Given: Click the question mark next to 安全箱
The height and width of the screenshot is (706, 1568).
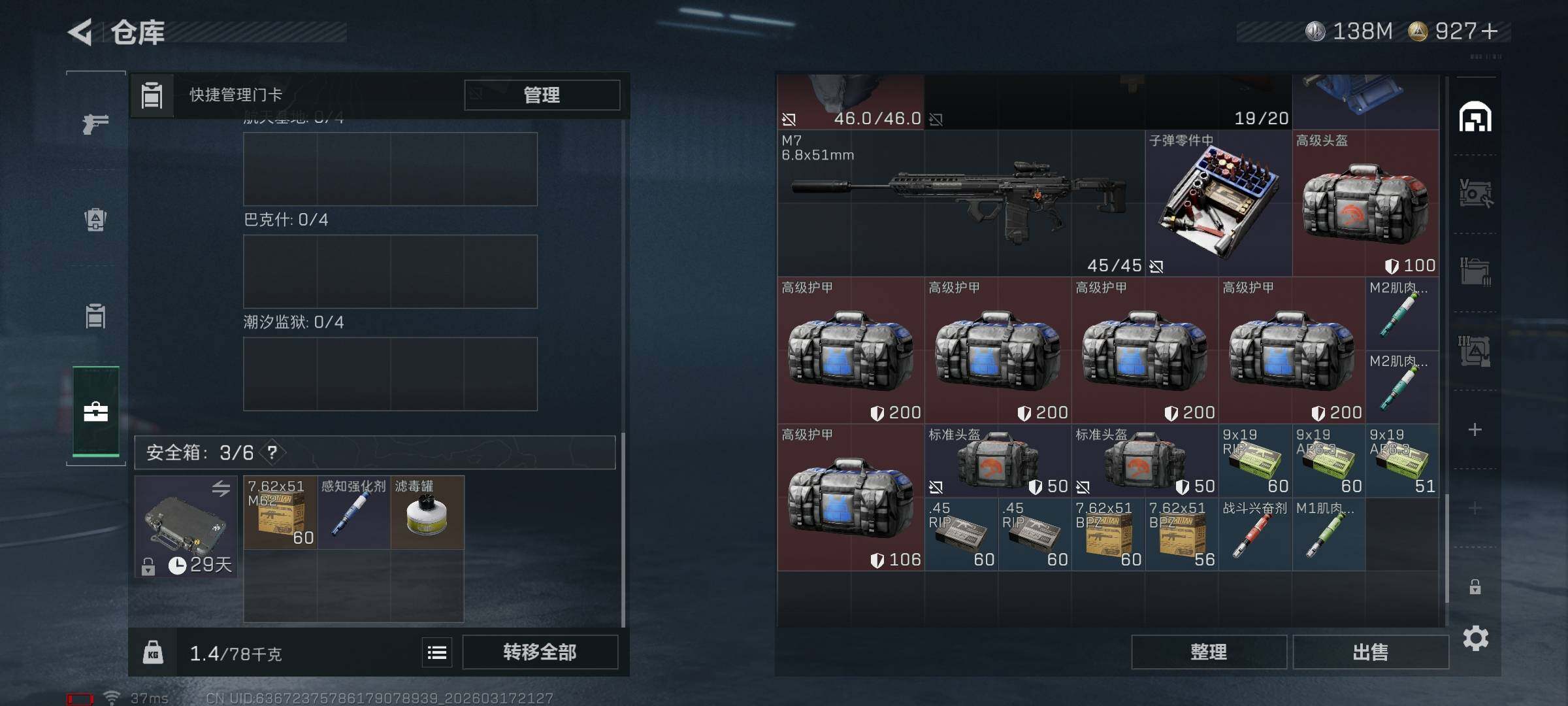Looking at the screenshot, I should coord(272,452).
